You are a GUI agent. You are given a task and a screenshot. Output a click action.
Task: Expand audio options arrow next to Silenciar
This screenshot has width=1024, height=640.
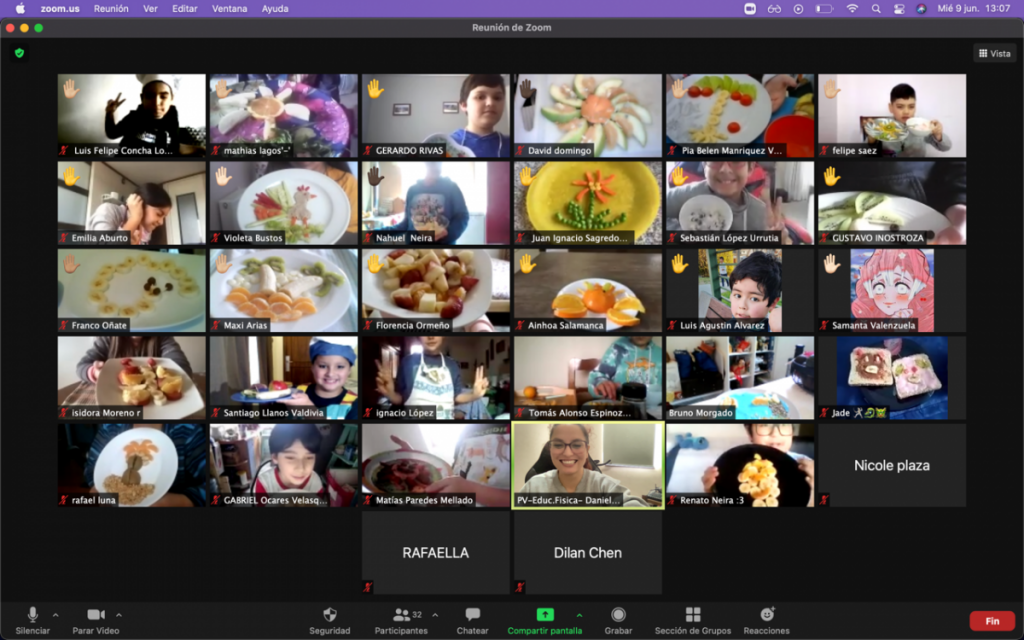[55, 614]
